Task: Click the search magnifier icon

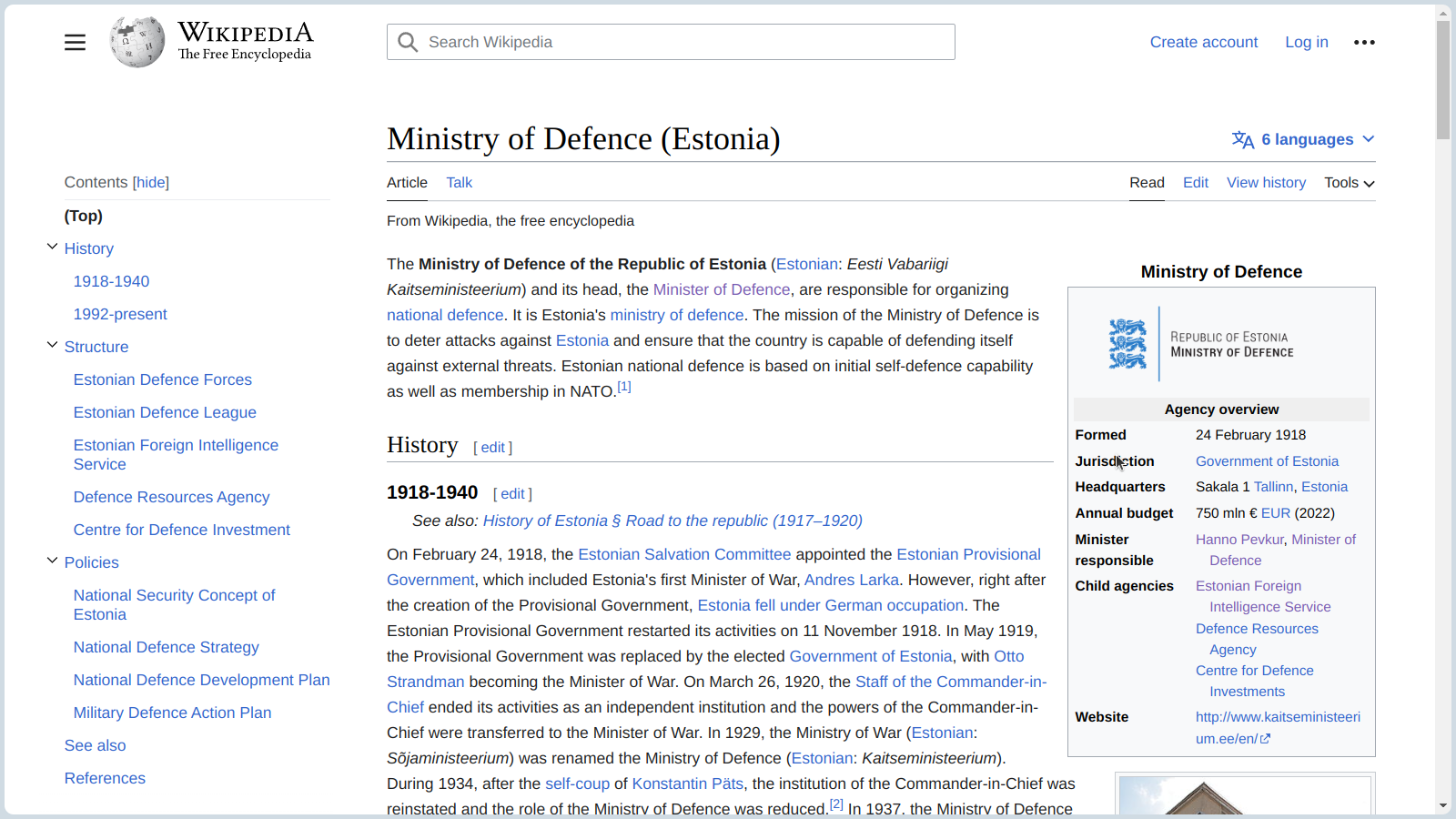Action: (x=408, y=43)
